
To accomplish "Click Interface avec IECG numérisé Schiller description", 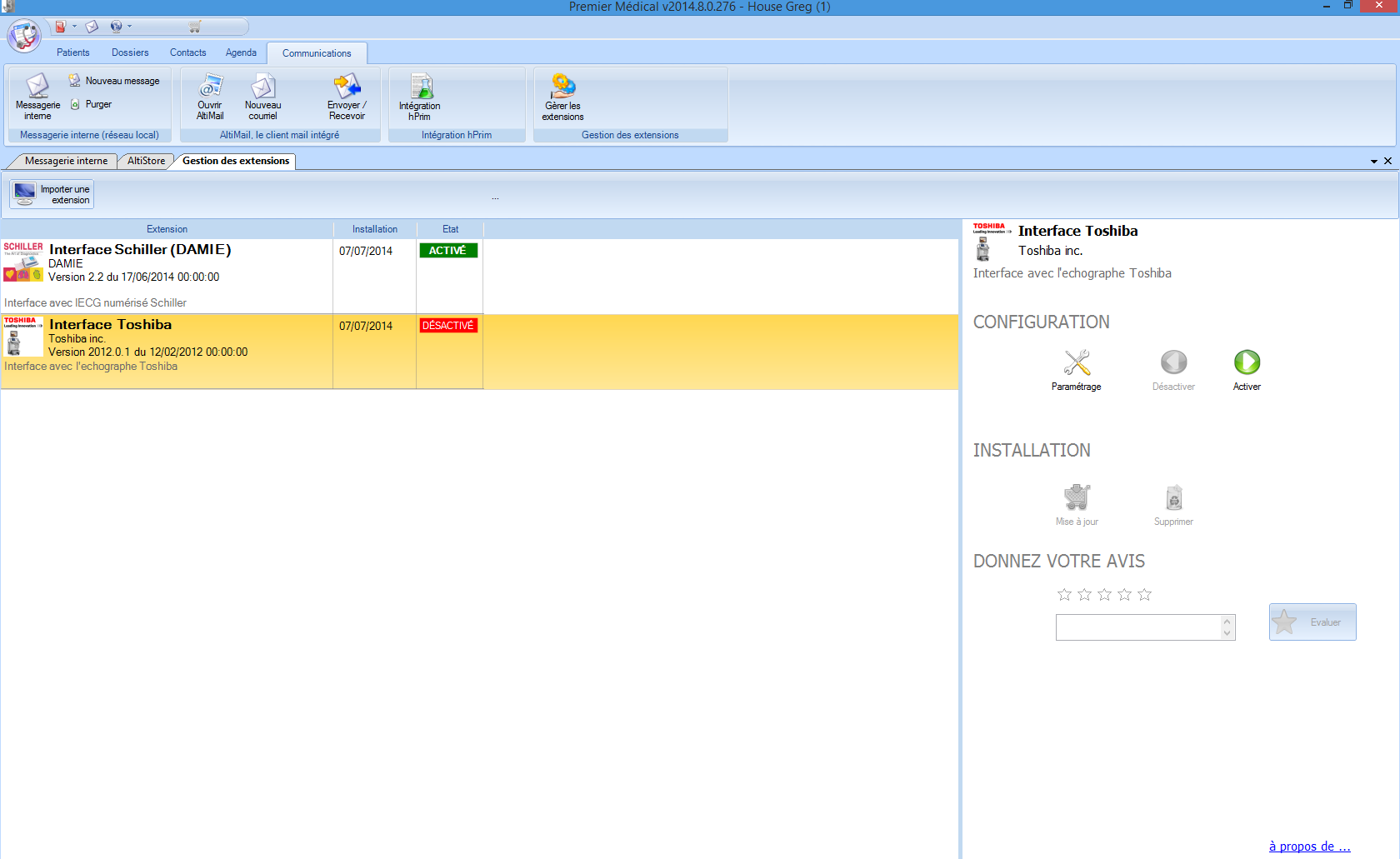I will click(x=95, y=303).
